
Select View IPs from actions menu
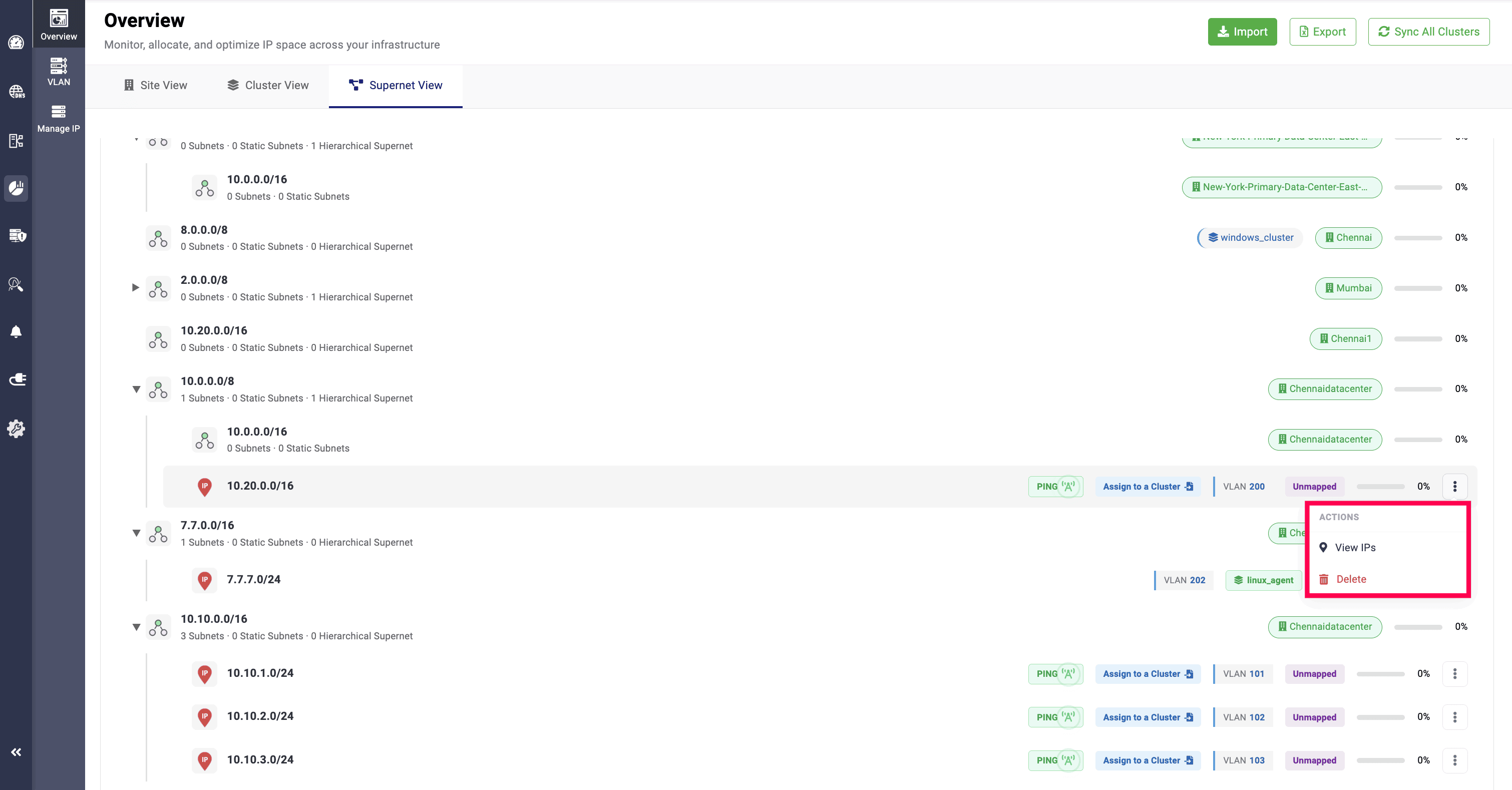(1355, 548)
